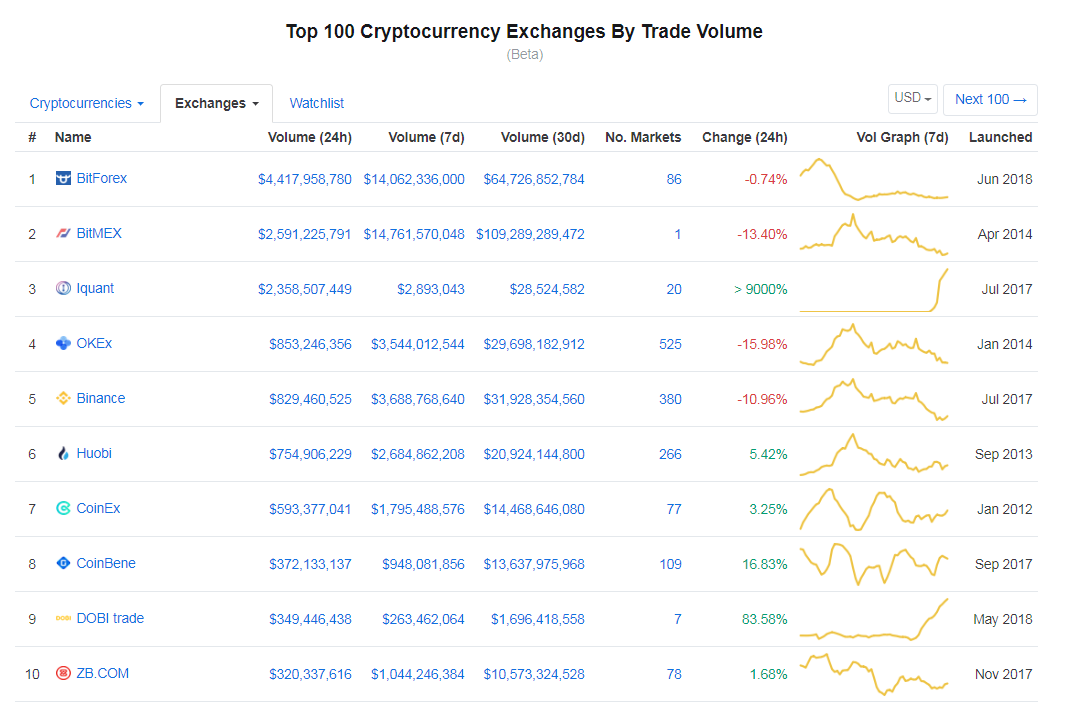Click DOBI trade 7-day volume graph

pyautogui.click(x=874, y=620)
